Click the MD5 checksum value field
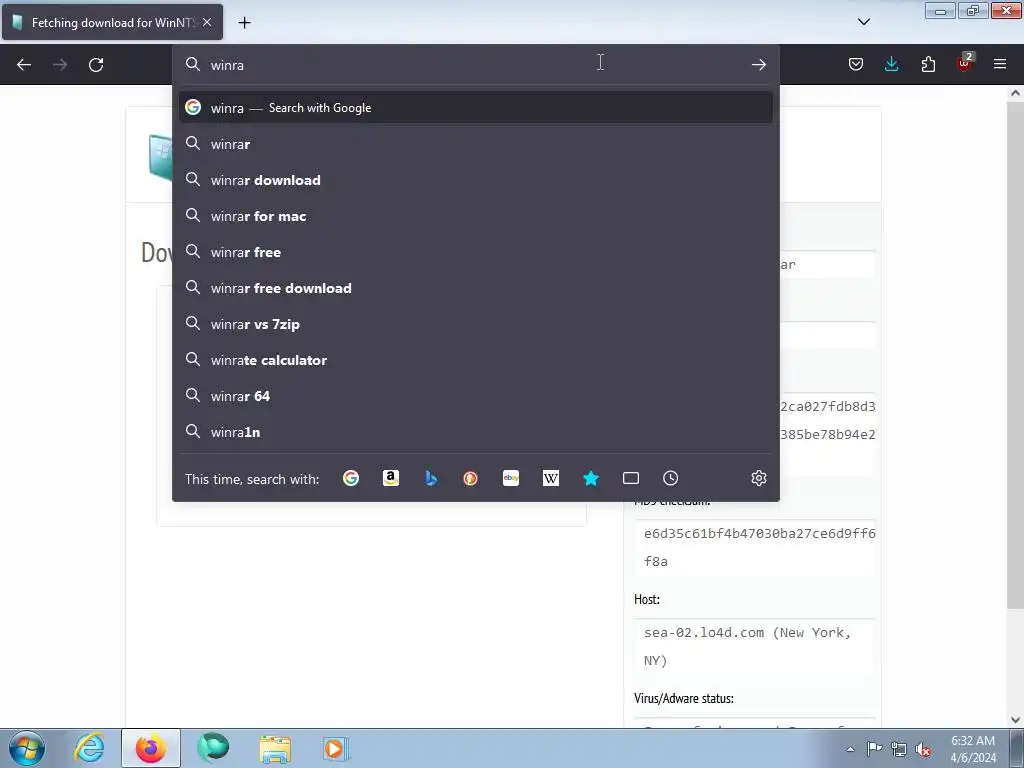This screenshot has width=1024, height=768. [754, 547]
